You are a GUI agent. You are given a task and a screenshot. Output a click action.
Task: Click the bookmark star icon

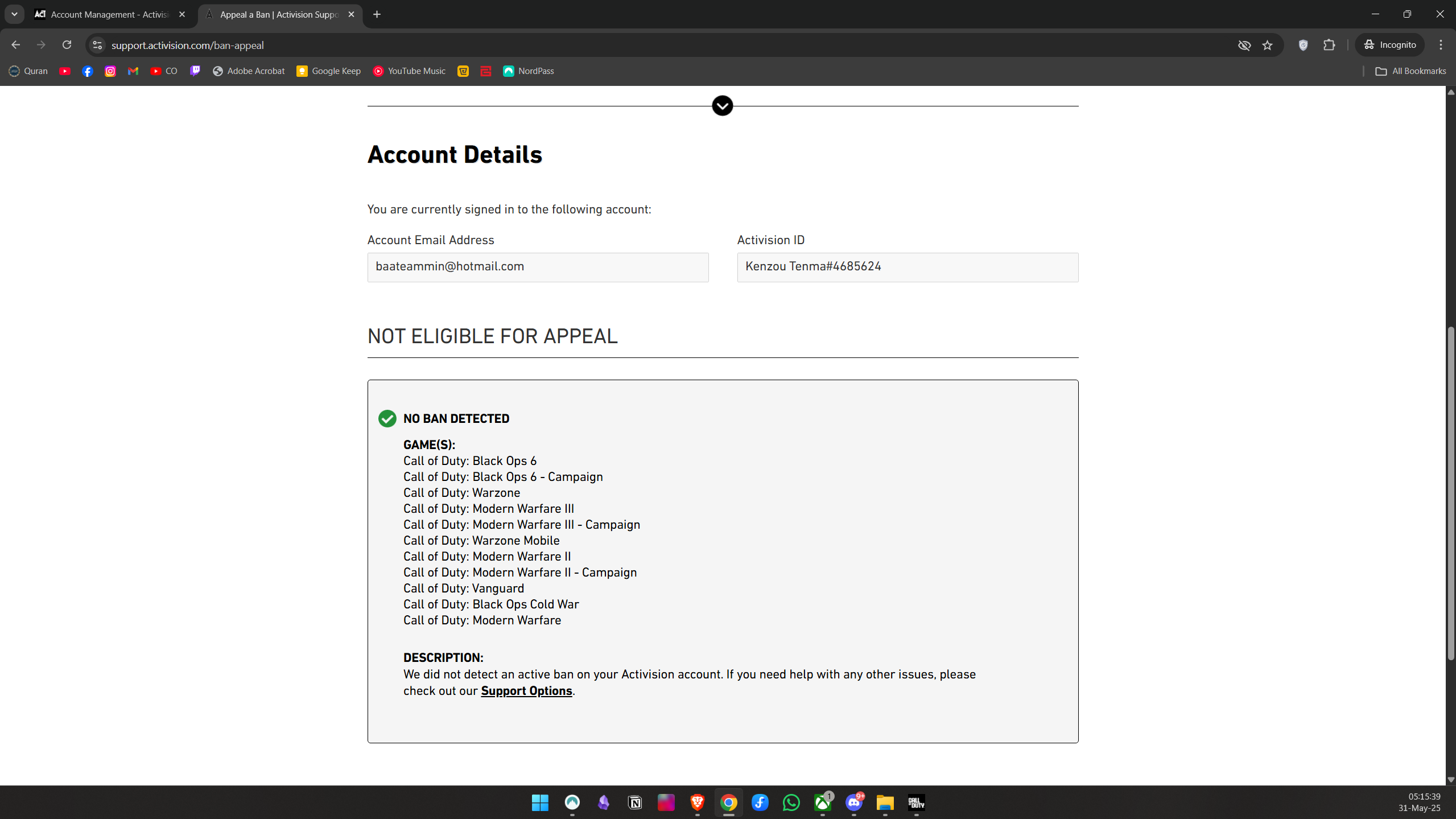pos(1267,45)
